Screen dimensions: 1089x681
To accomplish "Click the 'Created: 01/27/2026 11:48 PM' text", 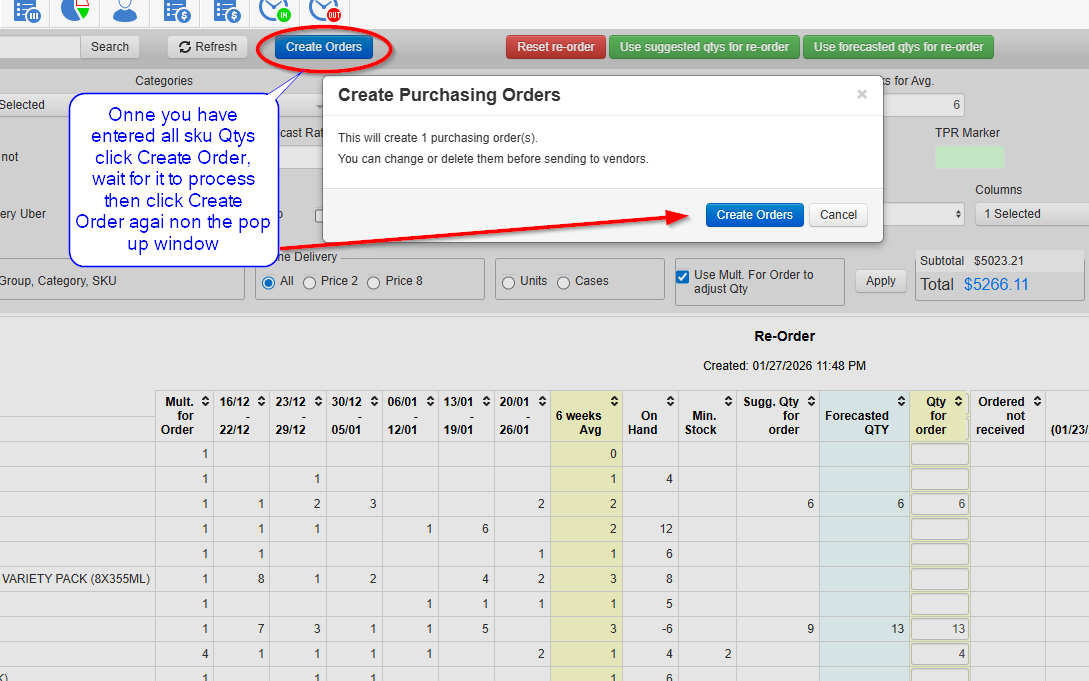I will 784,366.
